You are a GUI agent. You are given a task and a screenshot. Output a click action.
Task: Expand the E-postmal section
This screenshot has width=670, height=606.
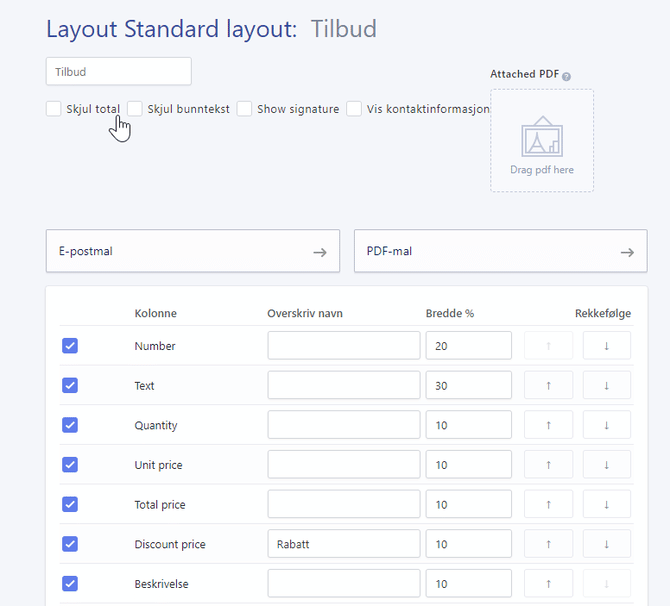point(193,251)
